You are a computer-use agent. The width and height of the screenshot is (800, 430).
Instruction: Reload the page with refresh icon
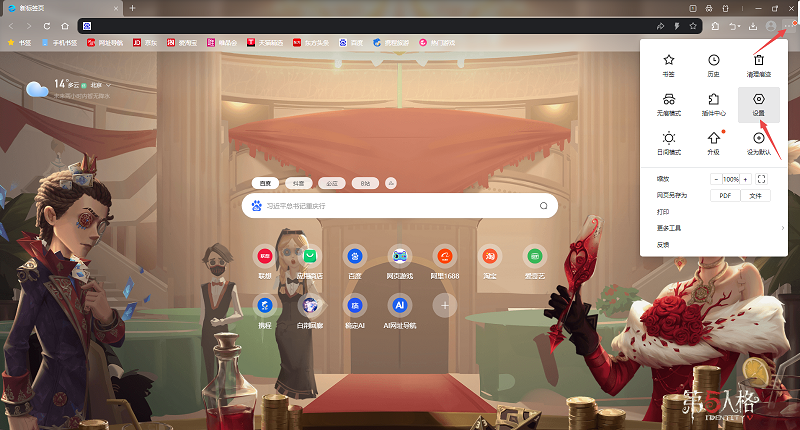47,26
